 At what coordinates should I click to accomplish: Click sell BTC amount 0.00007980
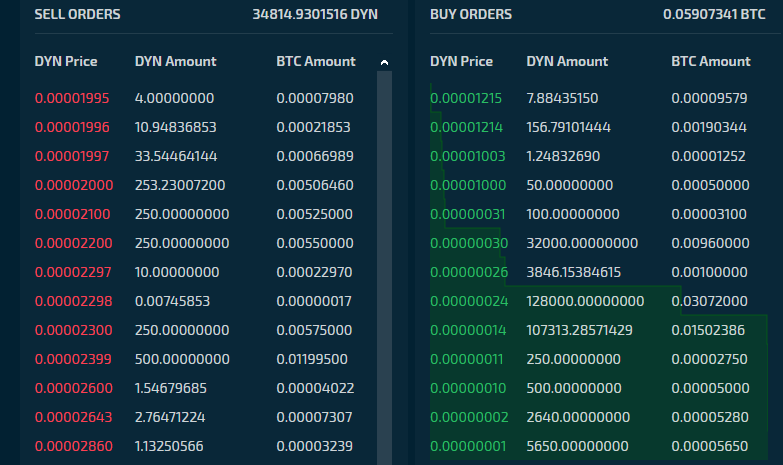tap(315, 98)
